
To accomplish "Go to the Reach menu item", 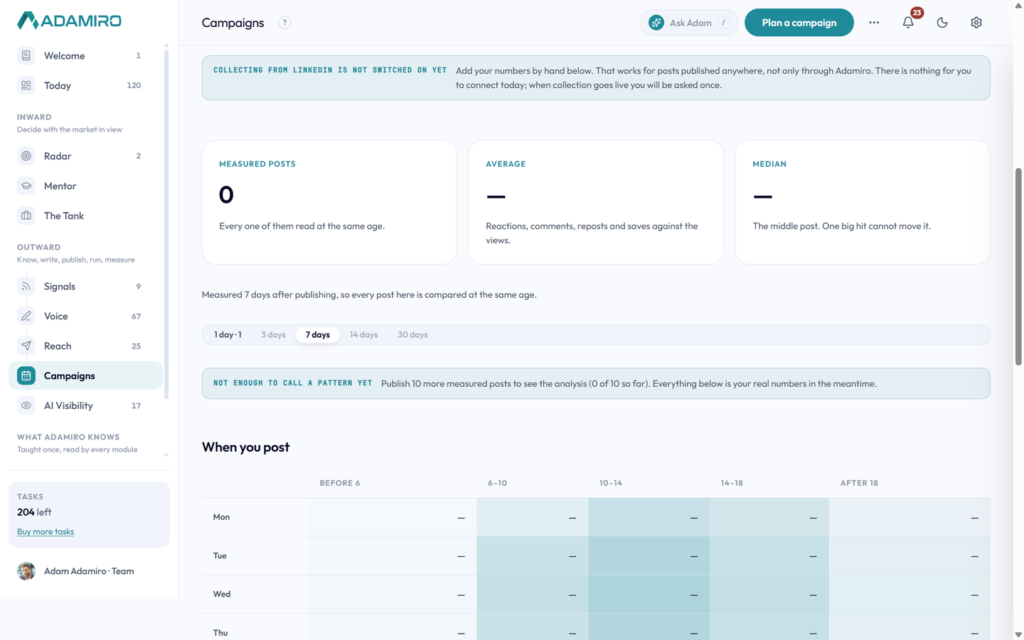I will click(x=86, y=345).
